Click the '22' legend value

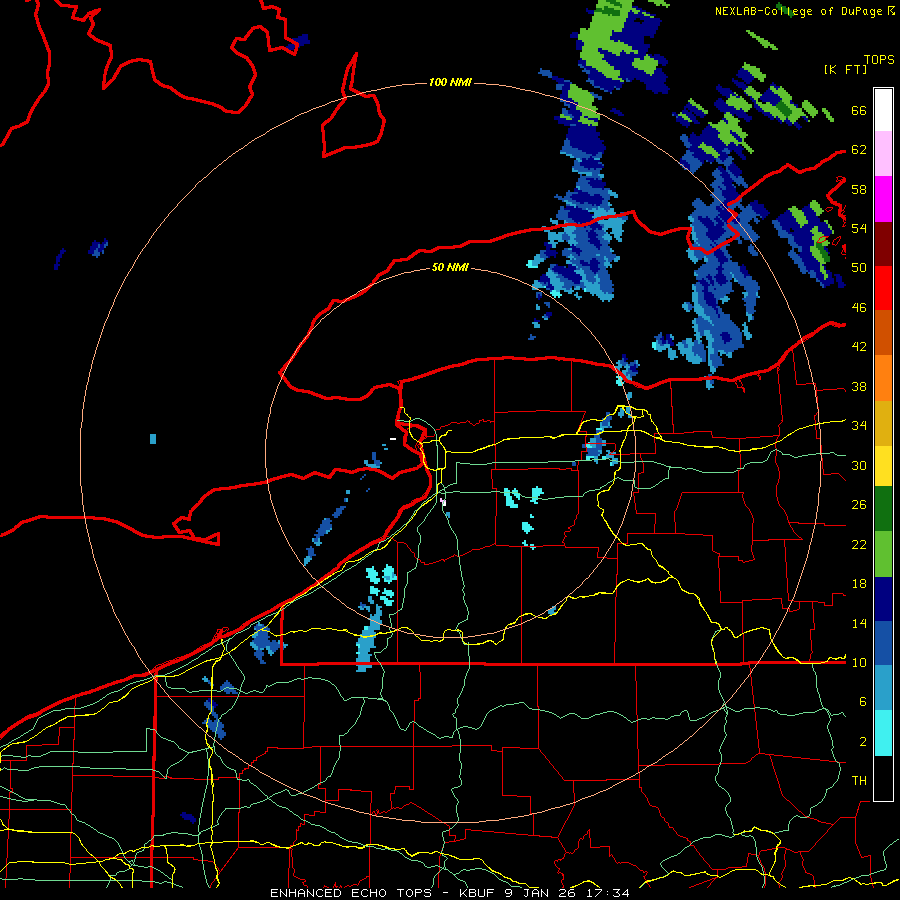tap(859, 545)
